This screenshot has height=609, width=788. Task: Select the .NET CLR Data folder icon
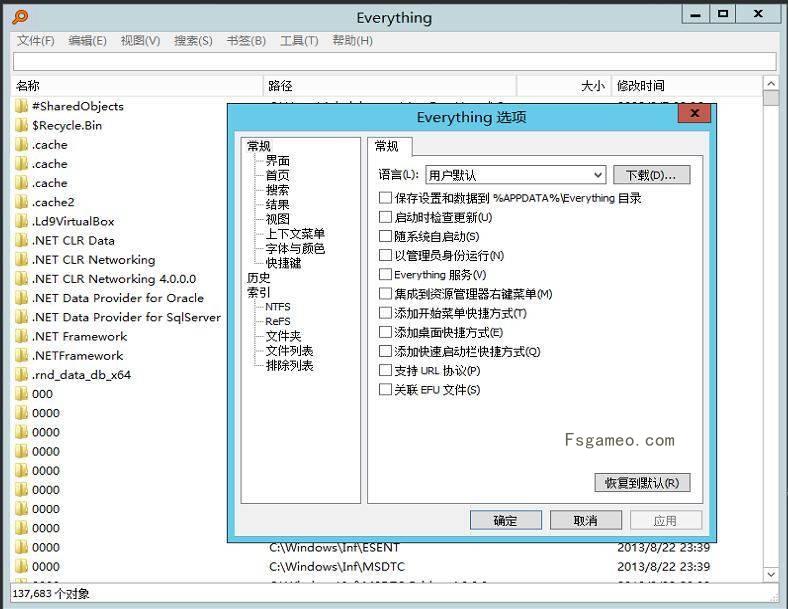pyautogui.click(x=21, y=240)
